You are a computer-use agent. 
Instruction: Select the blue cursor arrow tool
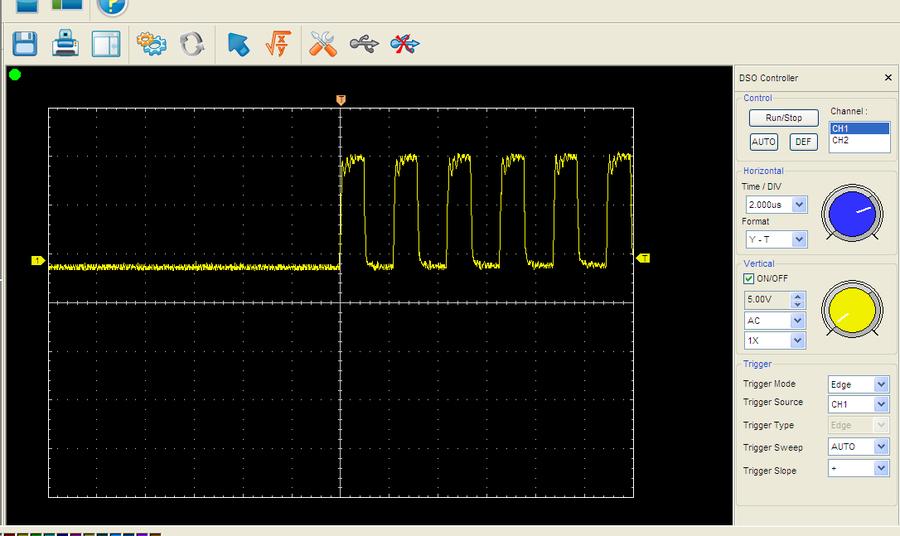coord(238,44)
